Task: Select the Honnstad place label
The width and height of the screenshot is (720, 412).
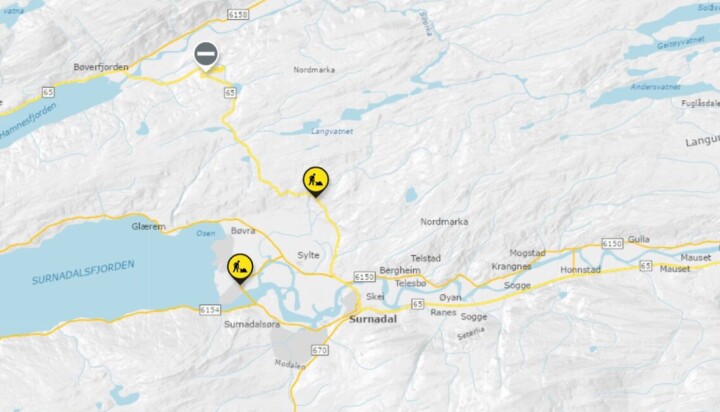Action: point(580,270)
